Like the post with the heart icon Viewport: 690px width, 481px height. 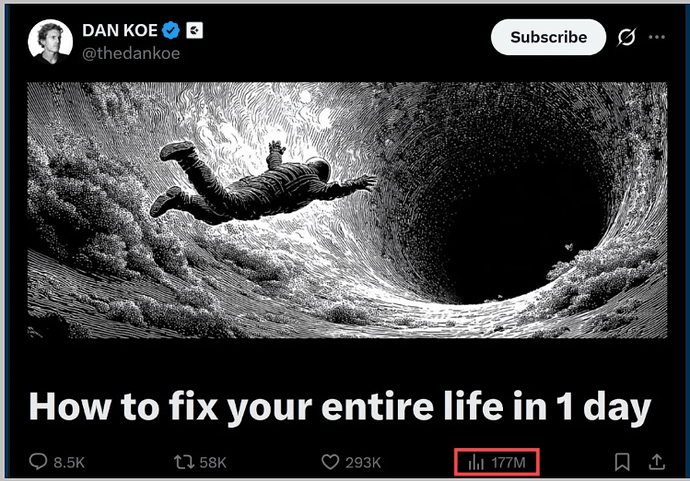[x=330, y=462]
